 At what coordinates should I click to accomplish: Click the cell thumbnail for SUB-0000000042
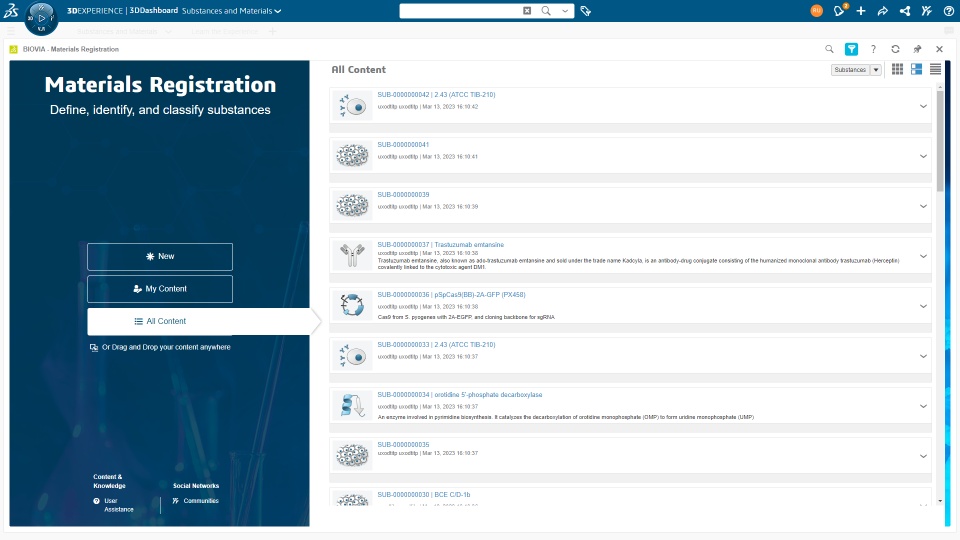352,106
